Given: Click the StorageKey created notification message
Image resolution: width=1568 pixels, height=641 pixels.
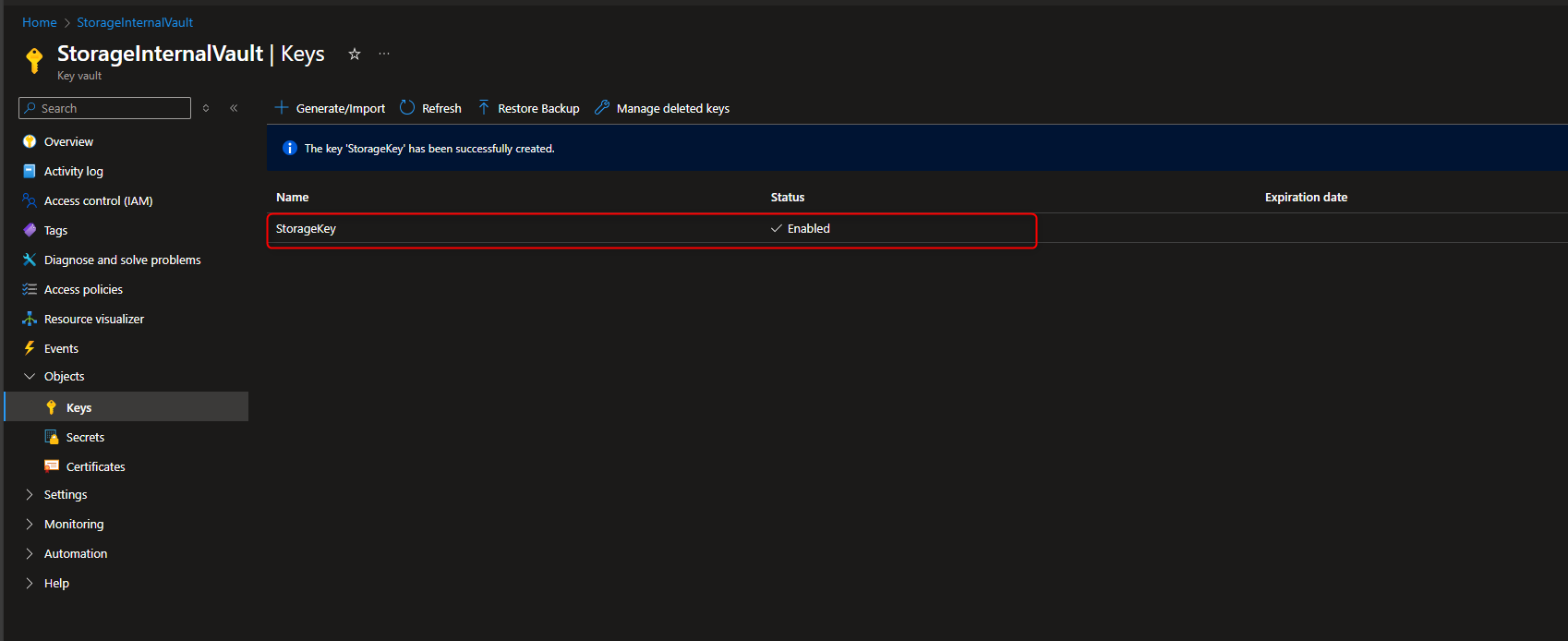Looking at the screenshot, I should coord(429,148).
